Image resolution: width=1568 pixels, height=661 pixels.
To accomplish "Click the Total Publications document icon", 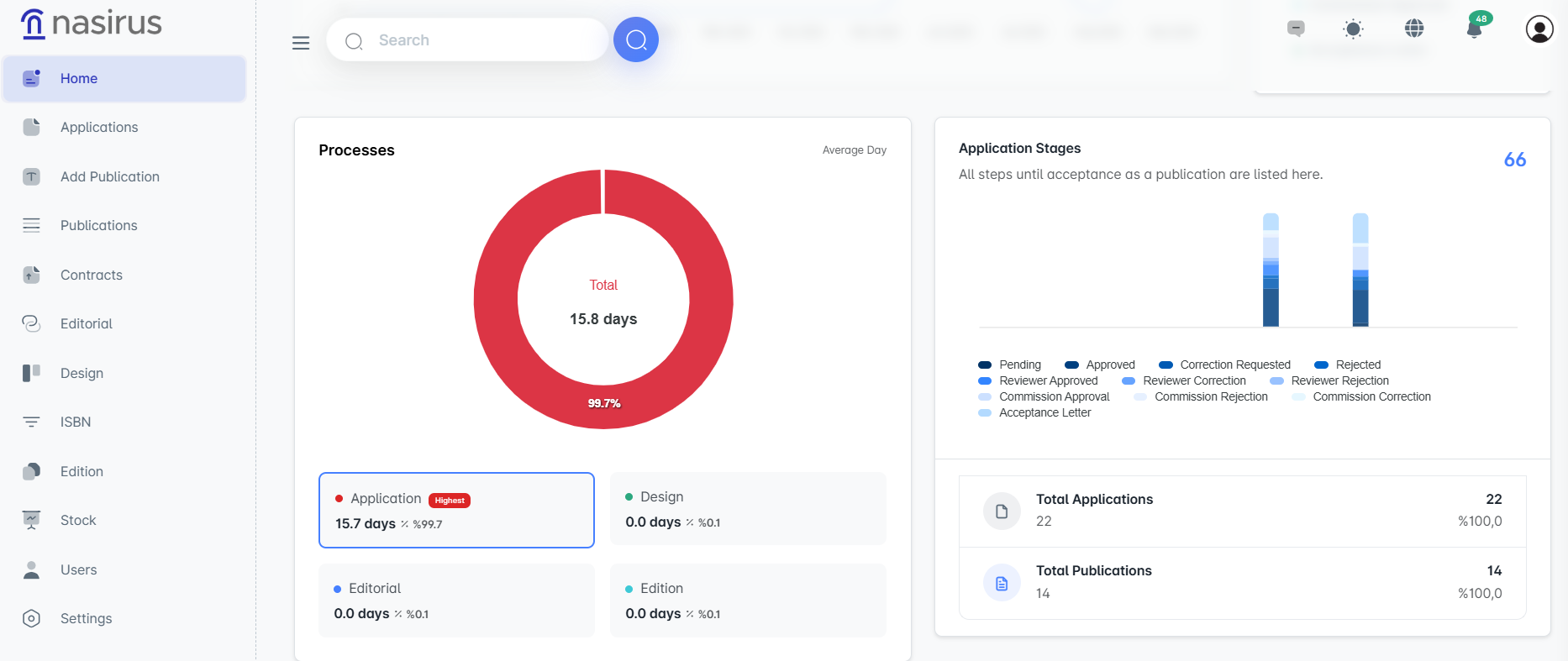I will point(1002,583).
